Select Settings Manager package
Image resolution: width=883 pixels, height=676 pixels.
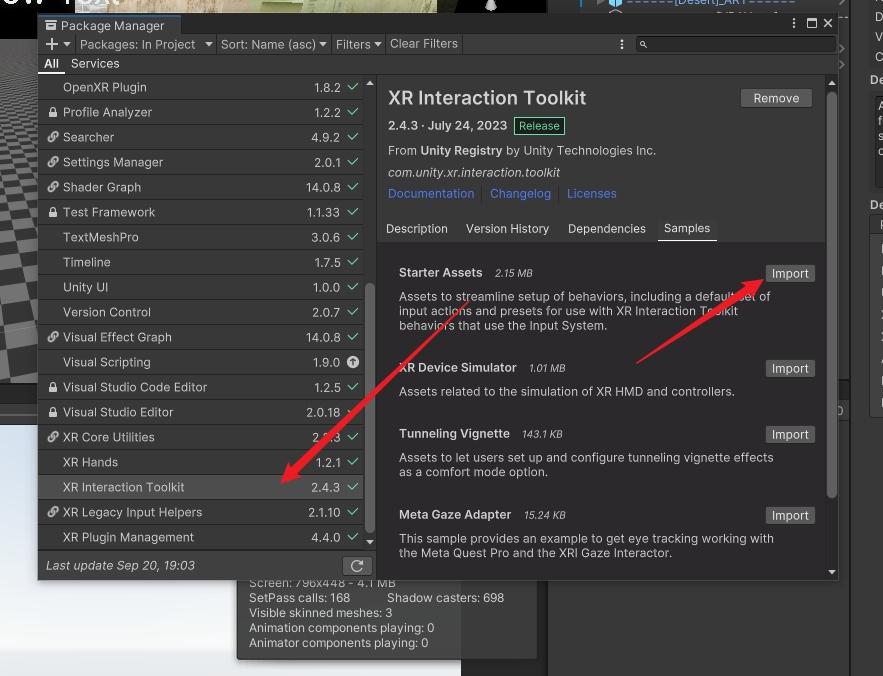(x=201, y=162)
